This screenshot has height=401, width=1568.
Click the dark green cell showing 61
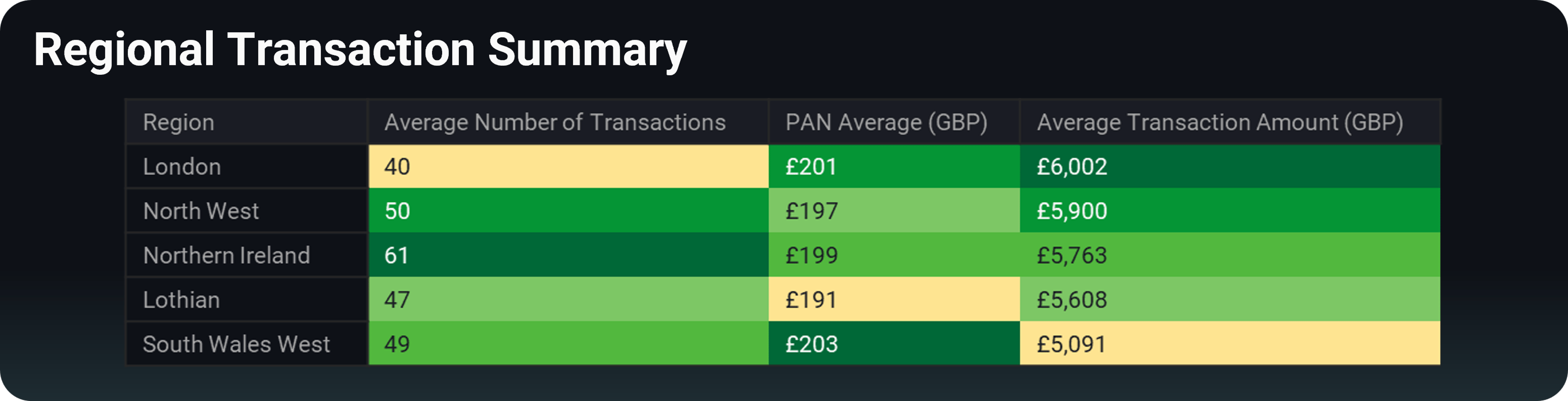568,256
